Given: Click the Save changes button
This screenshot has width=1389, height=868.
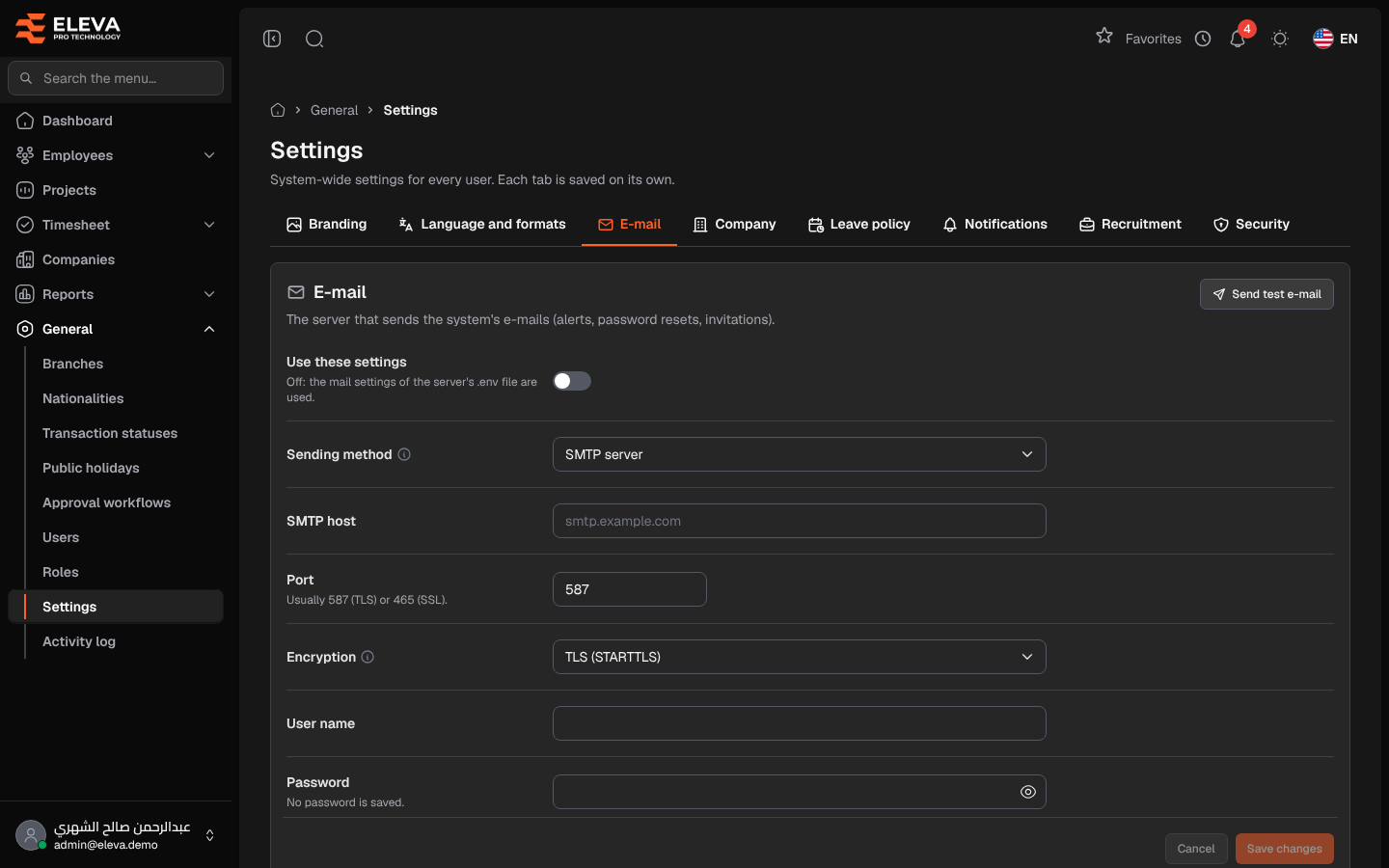Looking at the screenshot, I should click(x=1285, y=849).
